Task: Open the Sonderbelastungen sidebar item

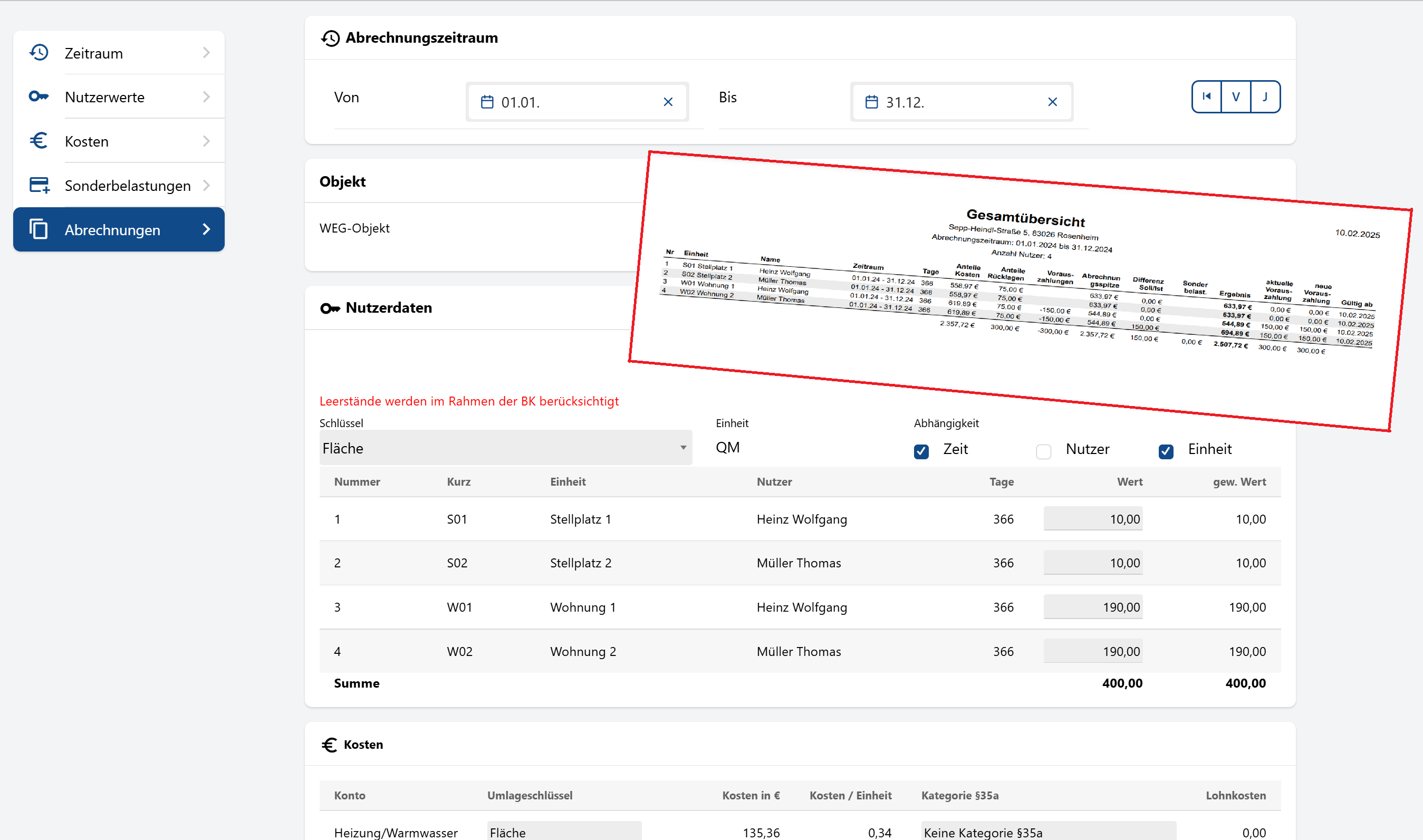Action: pyautogui.click(x=119, y=185)
